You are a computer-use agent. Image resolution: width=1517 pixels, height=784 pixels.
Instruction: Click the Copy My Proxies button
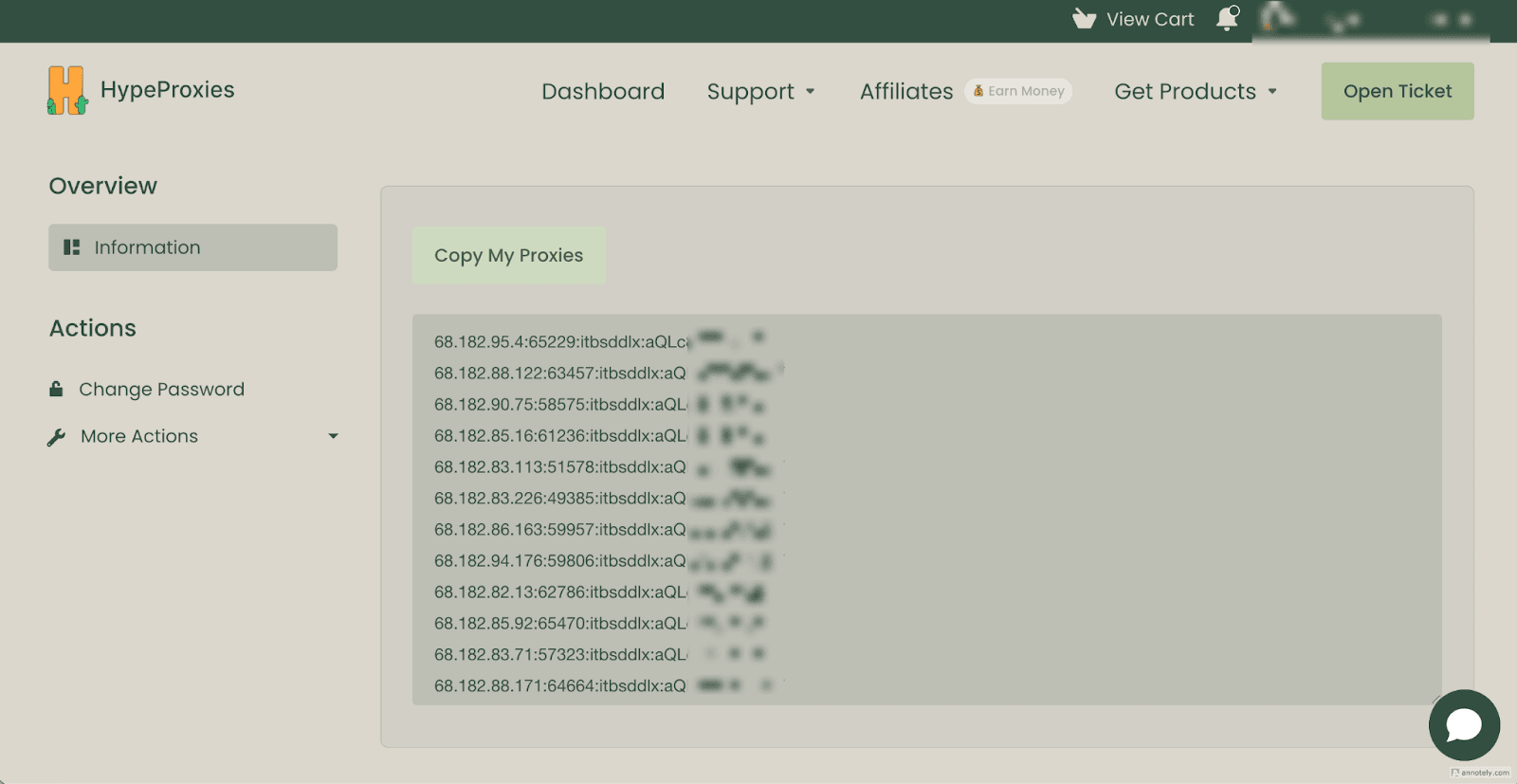tap(509, 255)
